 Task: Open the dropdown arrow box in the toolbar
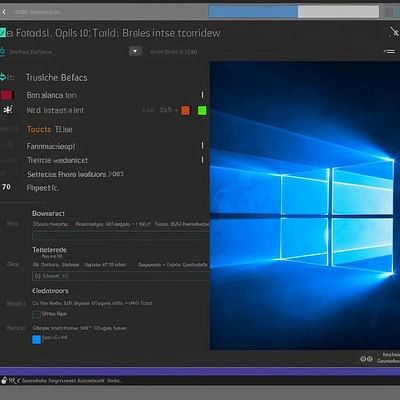point(135,51)
